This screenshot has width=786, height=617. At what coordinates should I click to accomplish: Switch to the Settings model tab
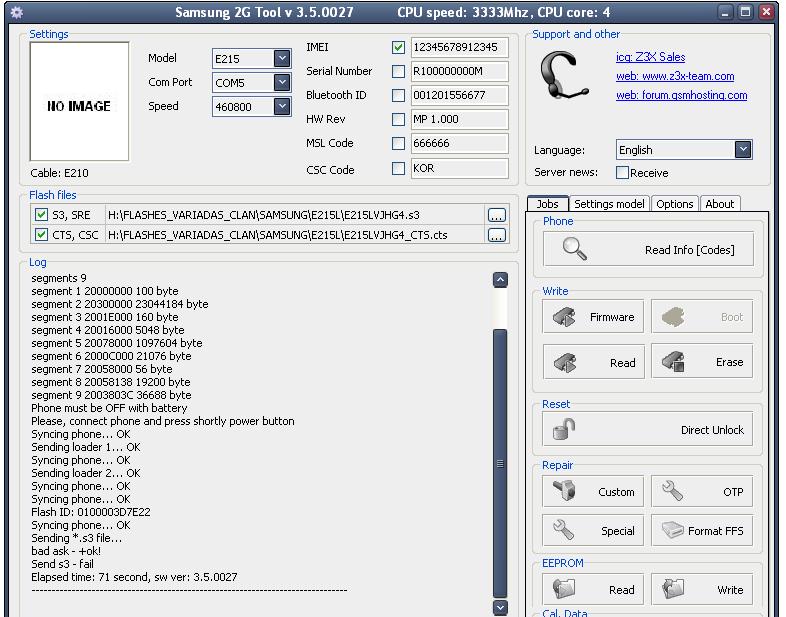click(x=609, y=204)
